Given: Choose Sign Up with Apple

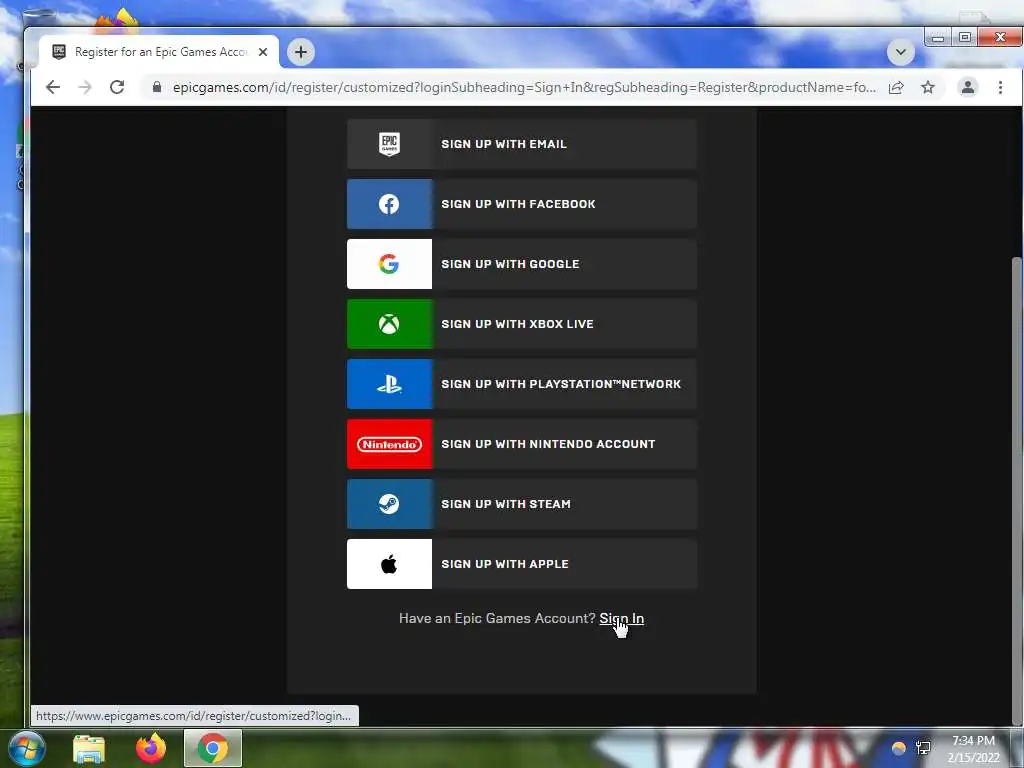Looking at the screenshot, I should (x=521, y=564).
